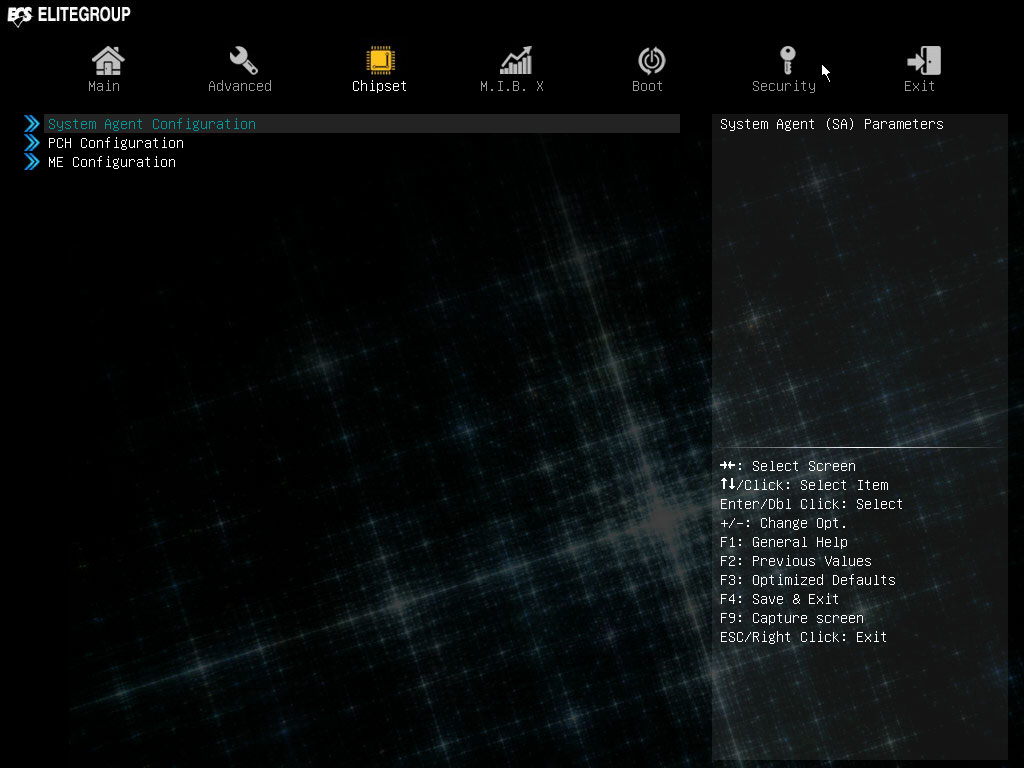Click the 'F3: Optimized Defaults' line
The height and width of the screenshot is (768, 1024).
click(x=808, y=580)
